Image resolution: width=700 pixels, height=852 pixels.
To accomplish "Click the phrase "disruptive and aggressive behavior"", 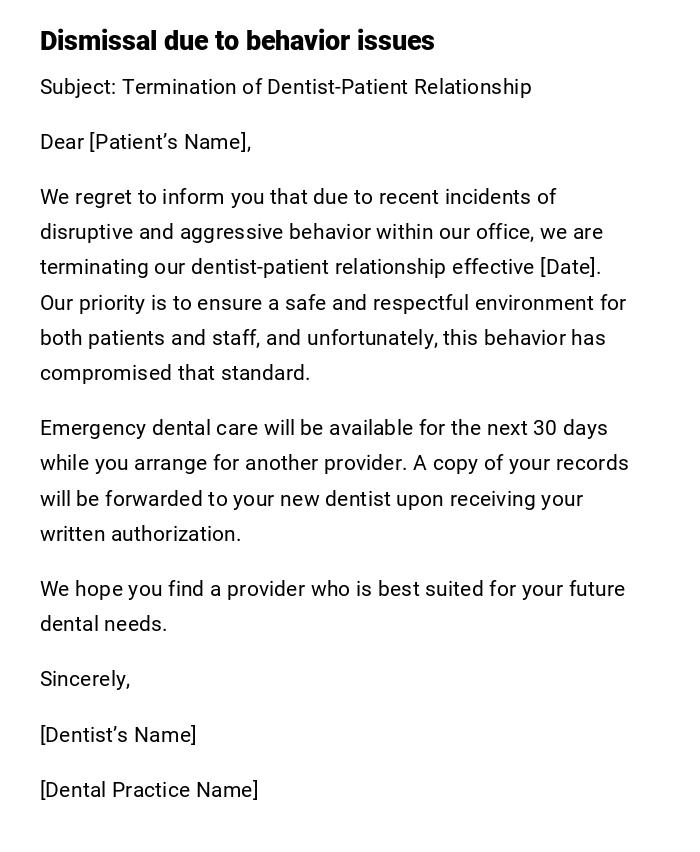I will point(211,232).
